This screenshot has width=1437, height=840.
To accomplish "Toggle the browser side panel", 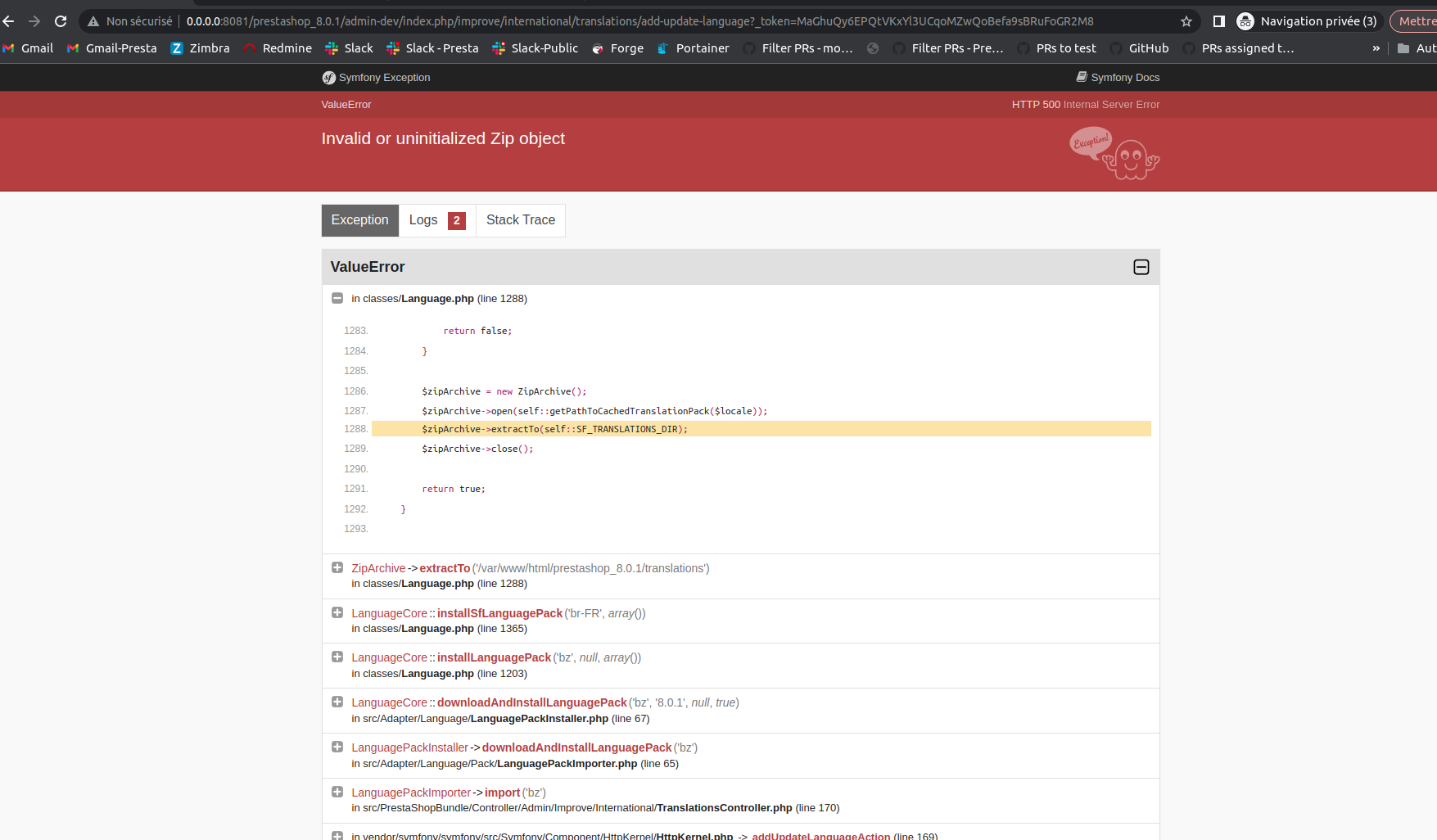I will (x=1219, y=20).
